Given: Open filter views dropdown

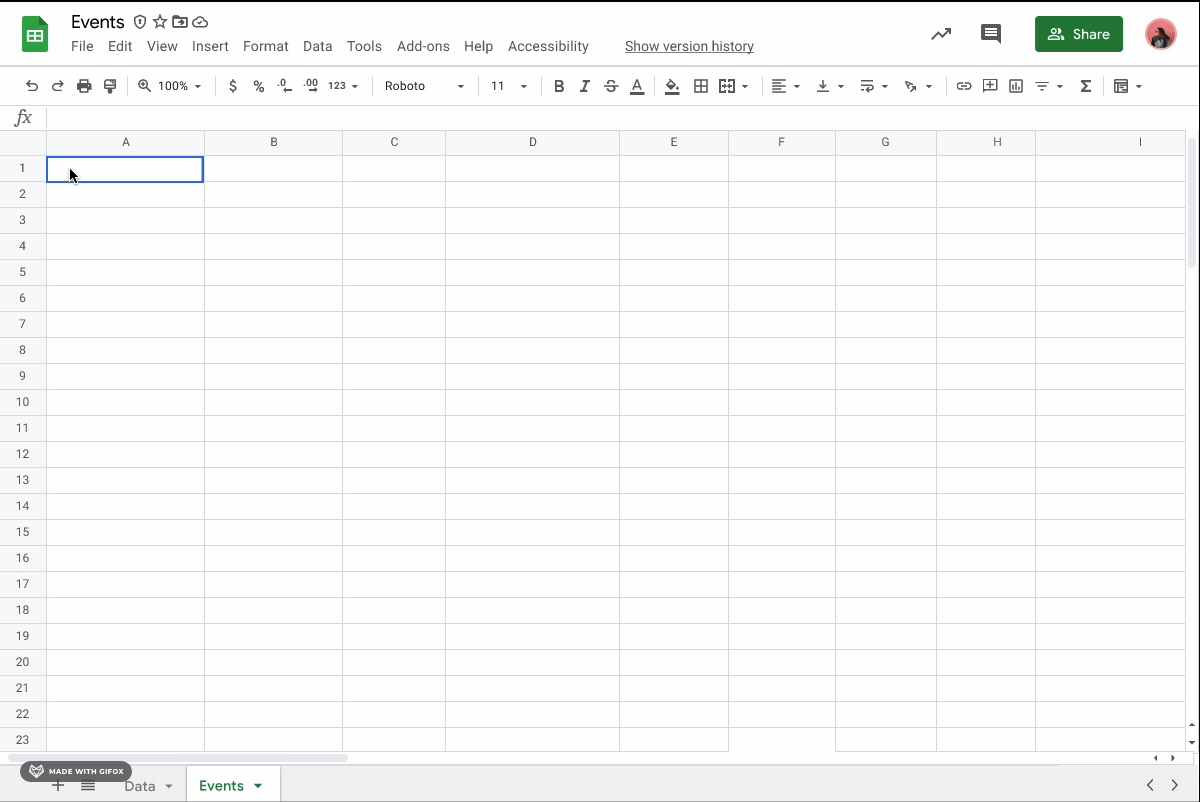Looking at the screenshot, I should tap(1049, 86).
